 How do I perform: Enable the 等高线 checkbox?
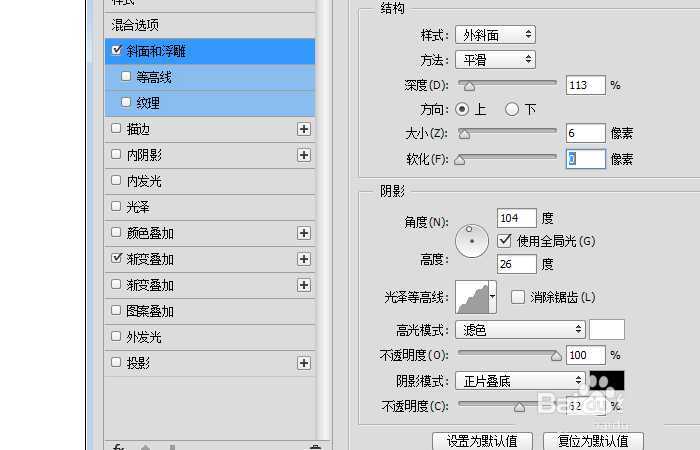(125, 76)
